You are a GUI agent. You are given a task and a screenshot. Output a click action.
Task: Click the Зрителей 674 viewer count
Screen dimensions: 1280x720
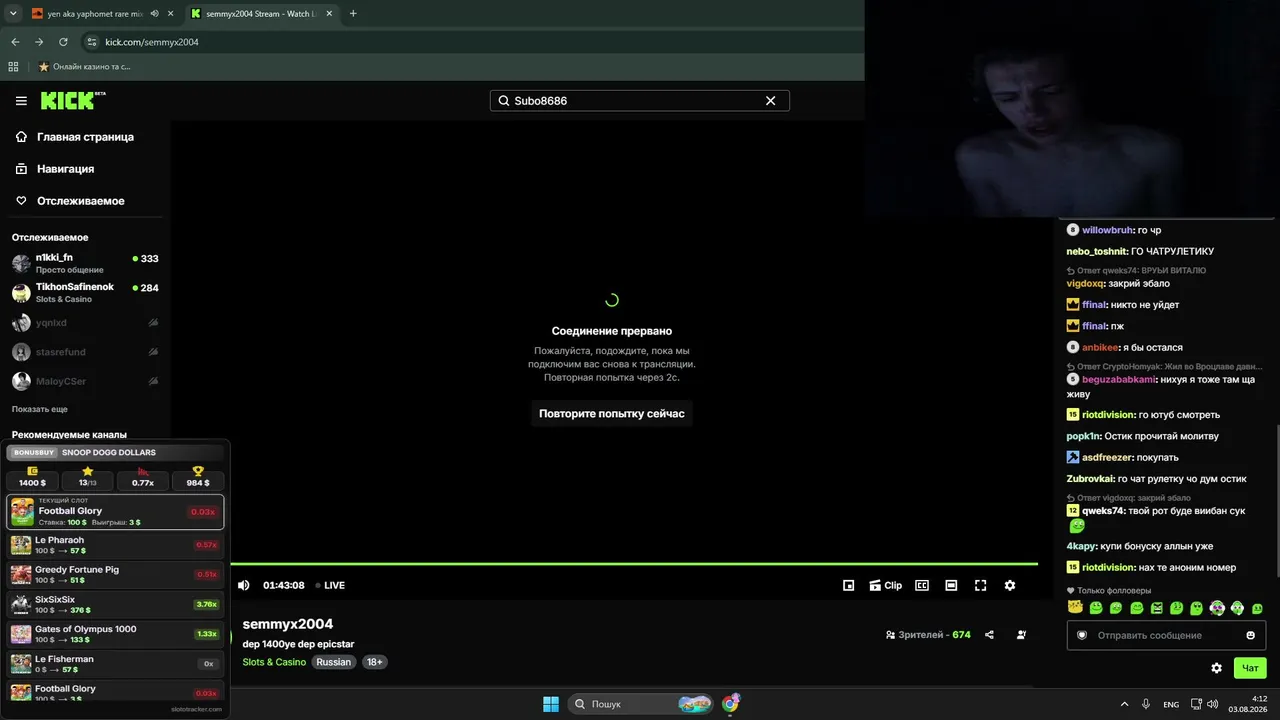pos(928,635)
